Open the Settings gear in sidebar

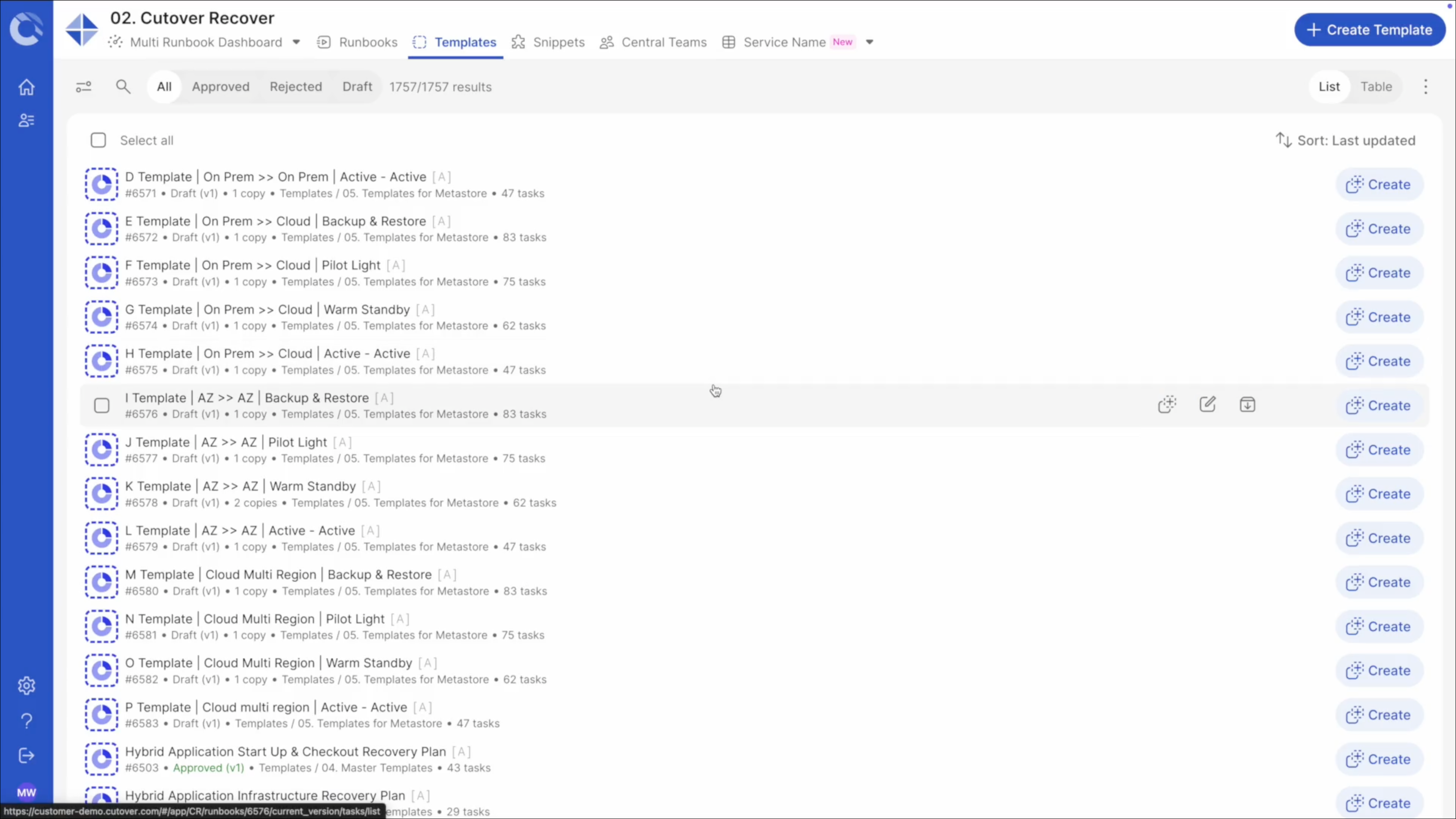27,686
